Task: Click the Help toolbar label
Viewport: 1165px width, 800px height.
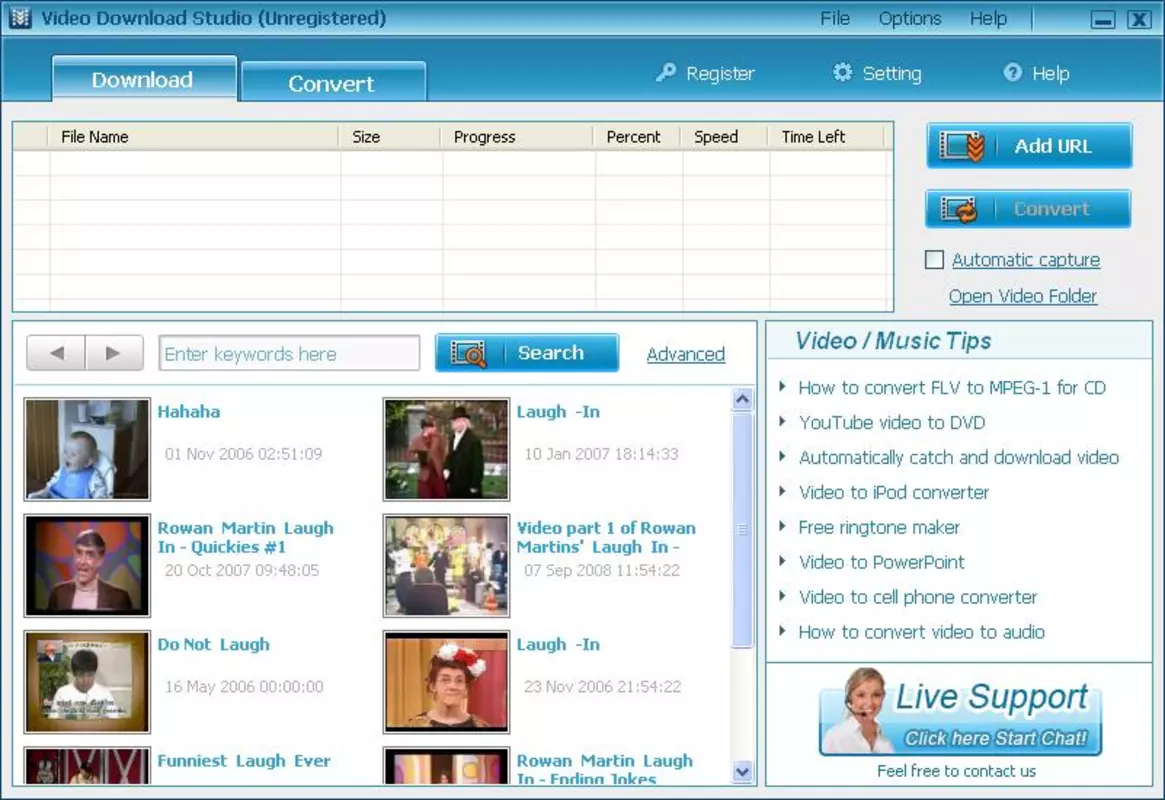Action: [1051, 74]
